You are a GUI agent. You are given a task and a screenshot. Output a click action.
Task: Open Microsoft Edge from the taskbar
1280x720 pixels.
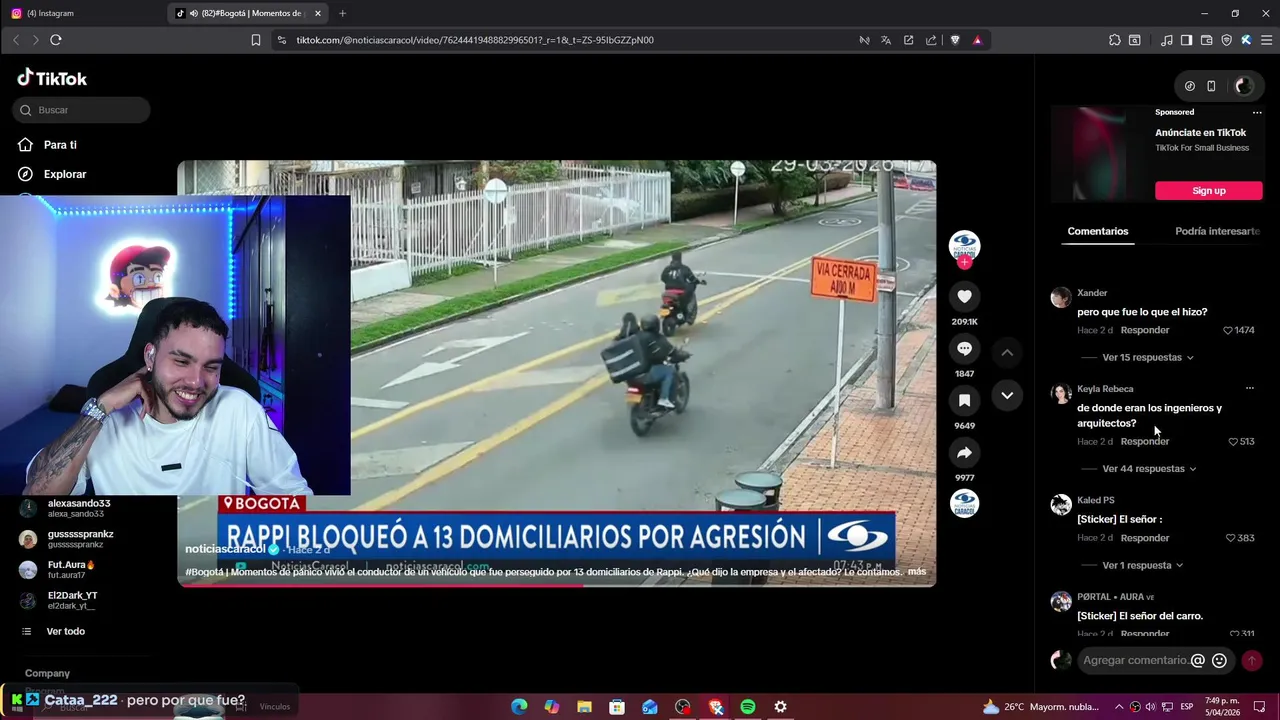519,707
